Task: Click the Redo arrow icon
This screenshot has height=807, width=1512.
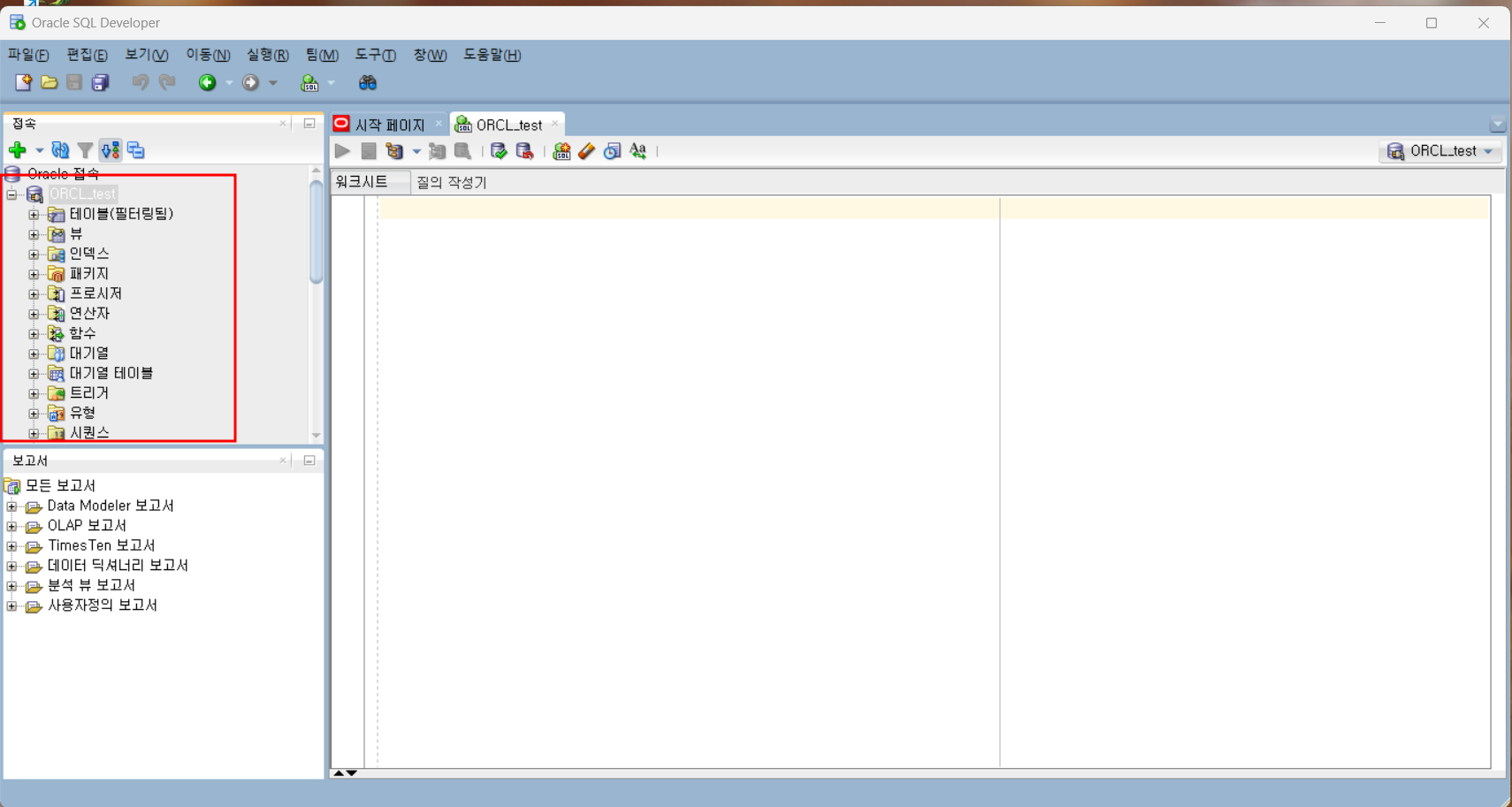Action: tap(167, 82)
